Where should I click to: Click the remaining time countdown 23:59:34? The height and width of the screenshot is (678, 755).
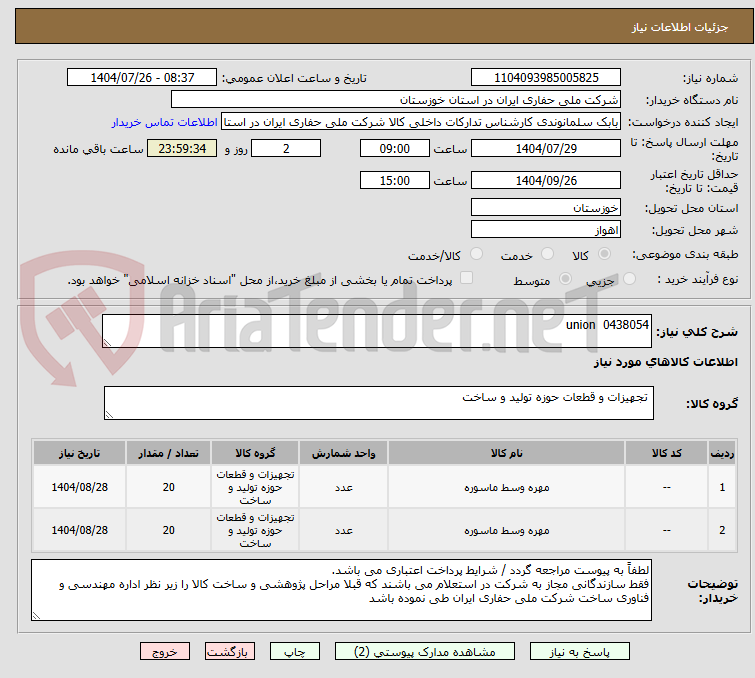[x=182, y=148]
